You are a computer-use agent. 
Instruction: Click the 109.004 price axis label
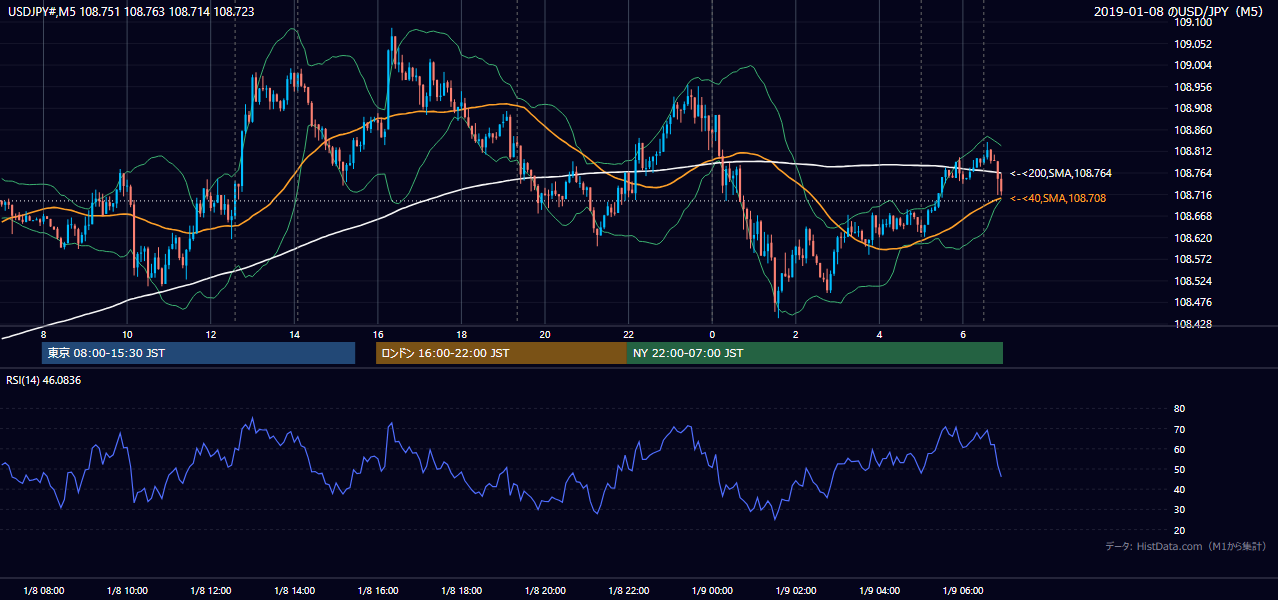(x=1192, y=65)
